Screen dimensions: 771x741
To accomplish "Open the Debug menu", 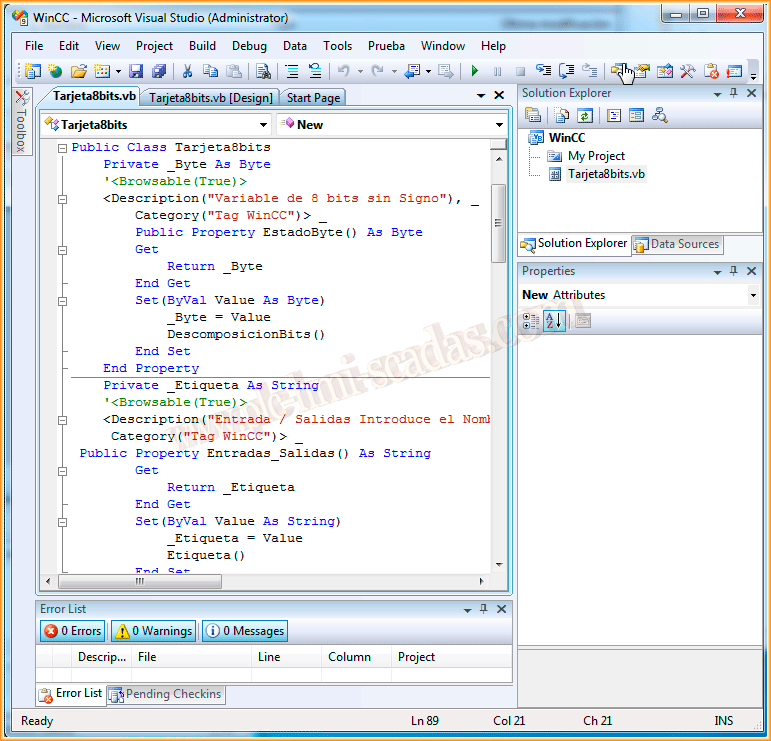I will tap(249, 46).
